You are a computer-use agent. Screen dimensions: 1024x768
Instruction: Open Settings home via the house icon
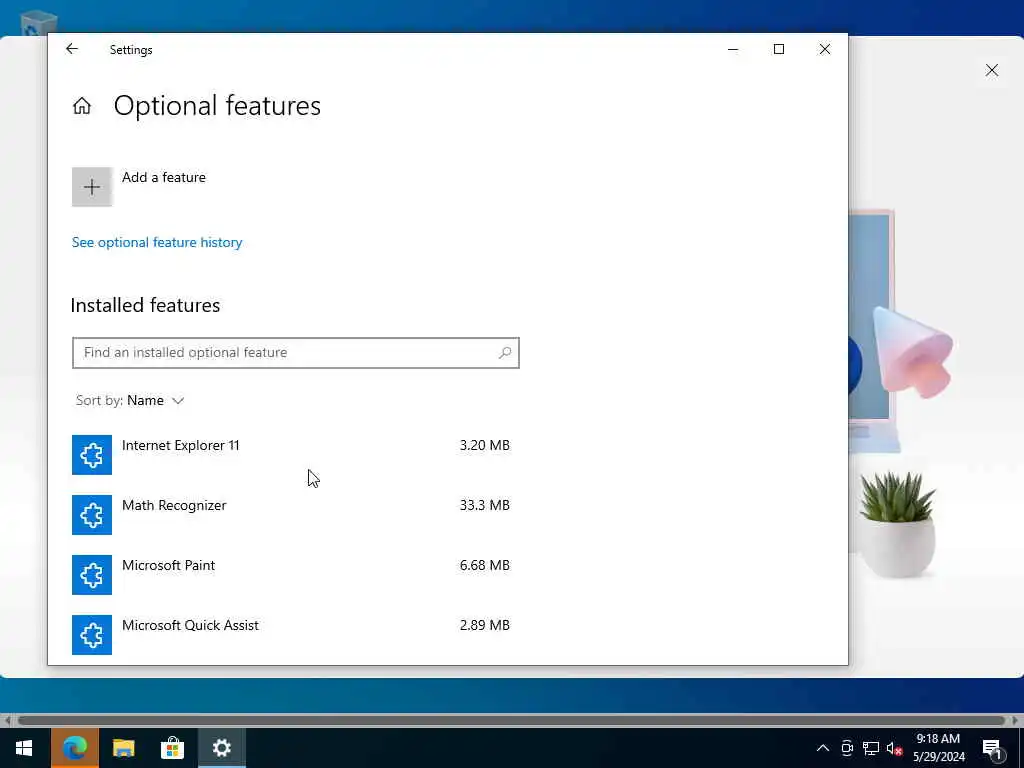coord(82,106)
